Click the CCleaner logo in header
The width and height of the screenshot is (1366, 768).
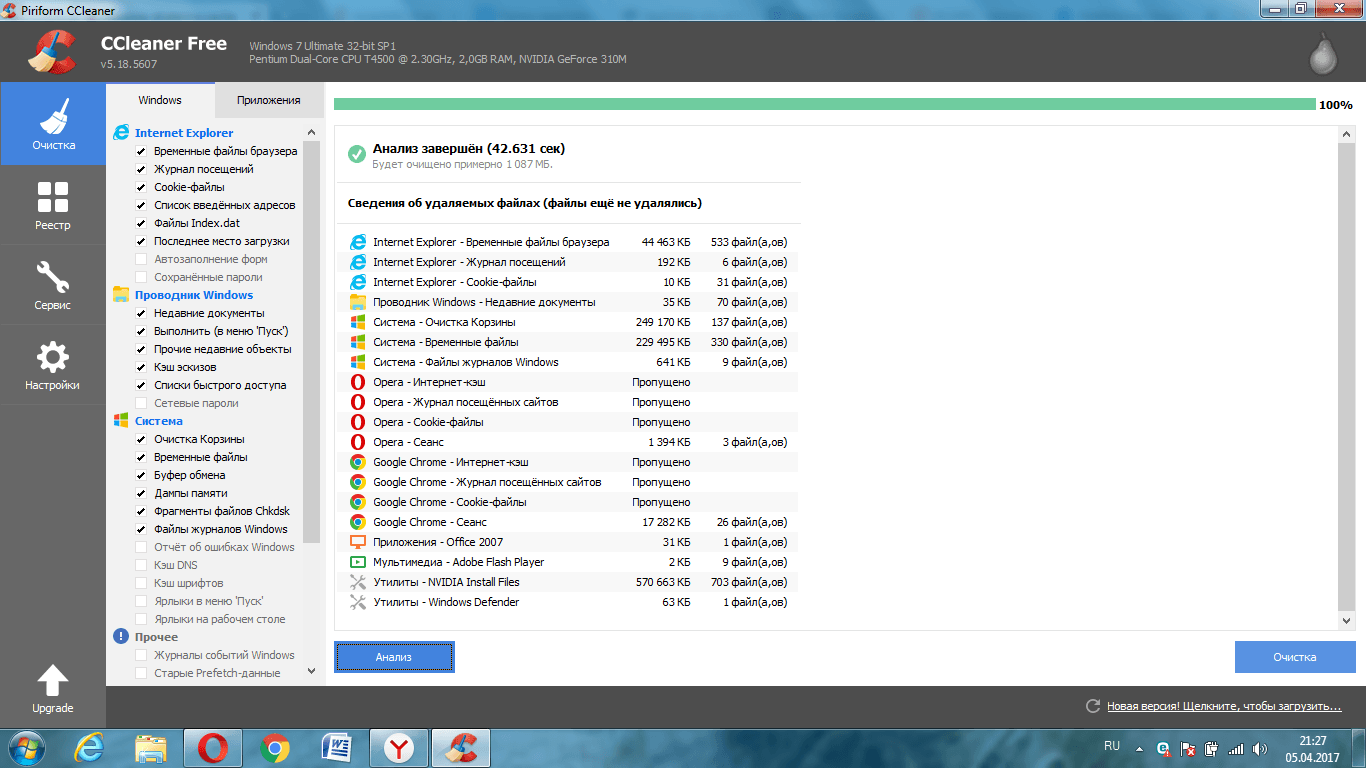point(50,51)
